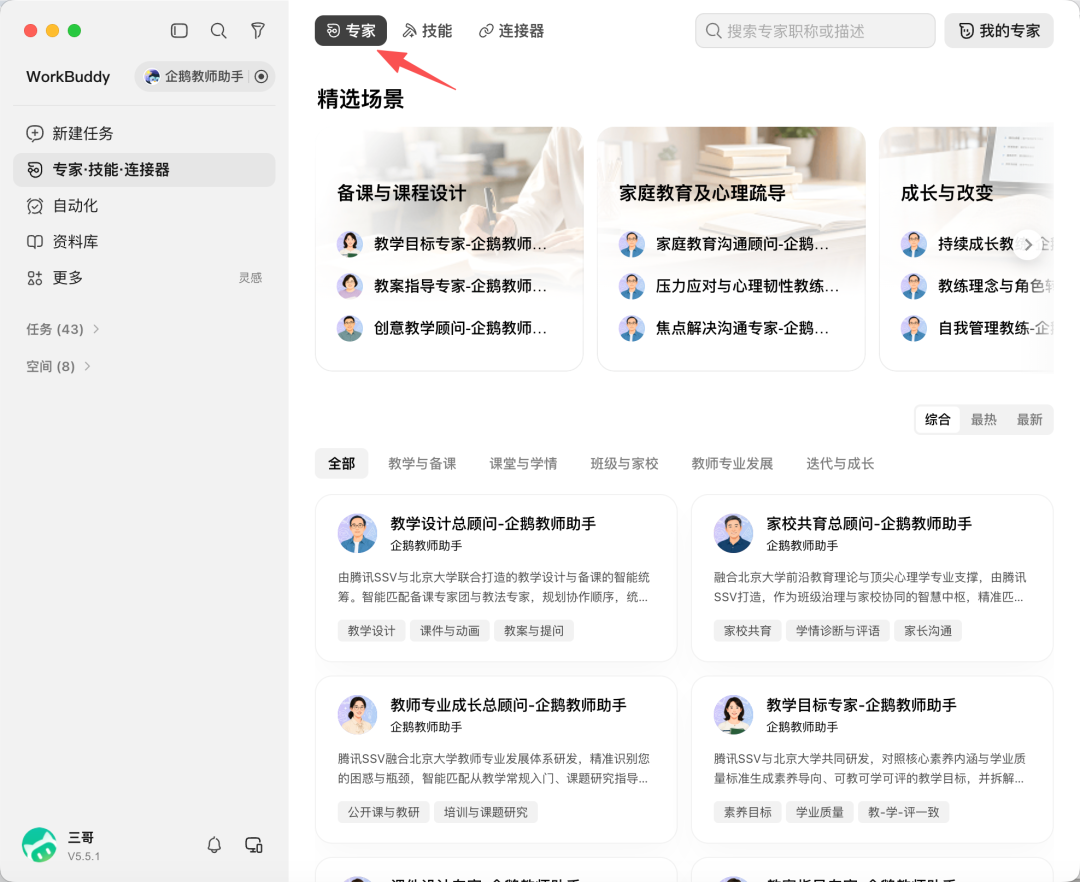Click the funnel filter icon in sidebar
The height and width of the screenshot is (882, 1080).
click(258, 30)
